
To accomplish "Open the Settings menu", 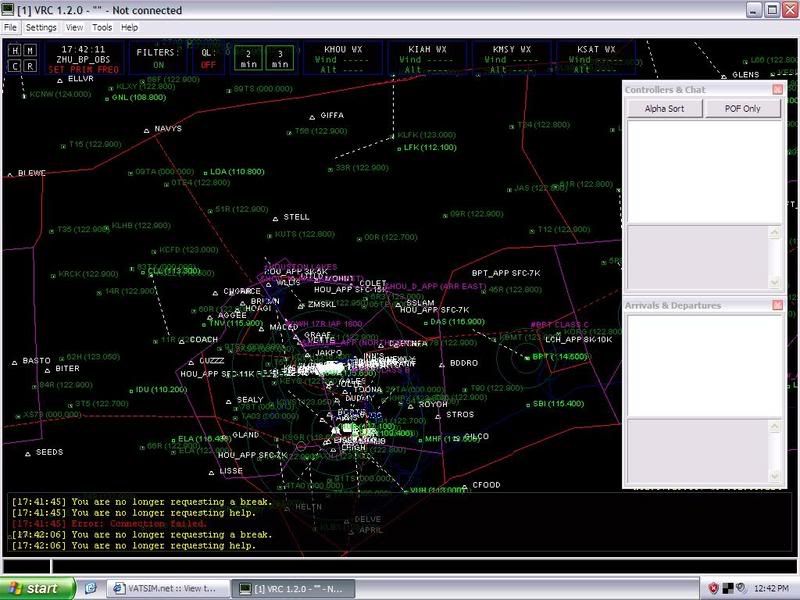I will [41, 28].
